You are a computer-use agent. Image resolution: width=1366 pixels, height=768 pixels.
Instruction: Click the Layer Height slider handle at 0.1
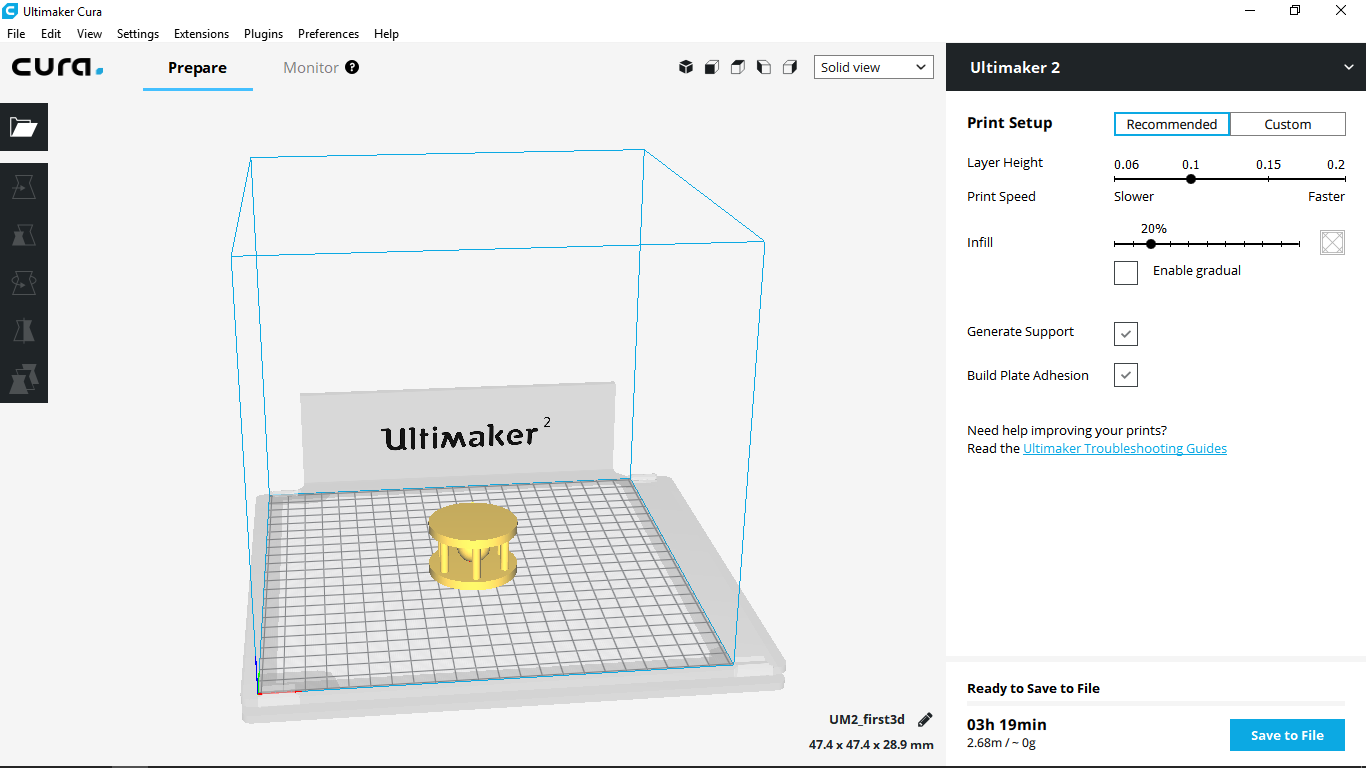tap(1191, 179)
